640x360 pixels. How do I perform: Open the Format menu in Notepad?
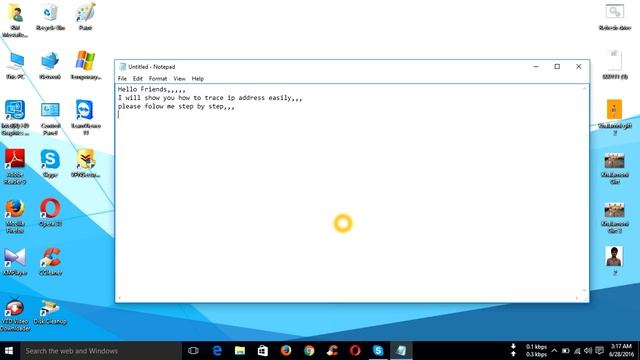click(158, 78)
